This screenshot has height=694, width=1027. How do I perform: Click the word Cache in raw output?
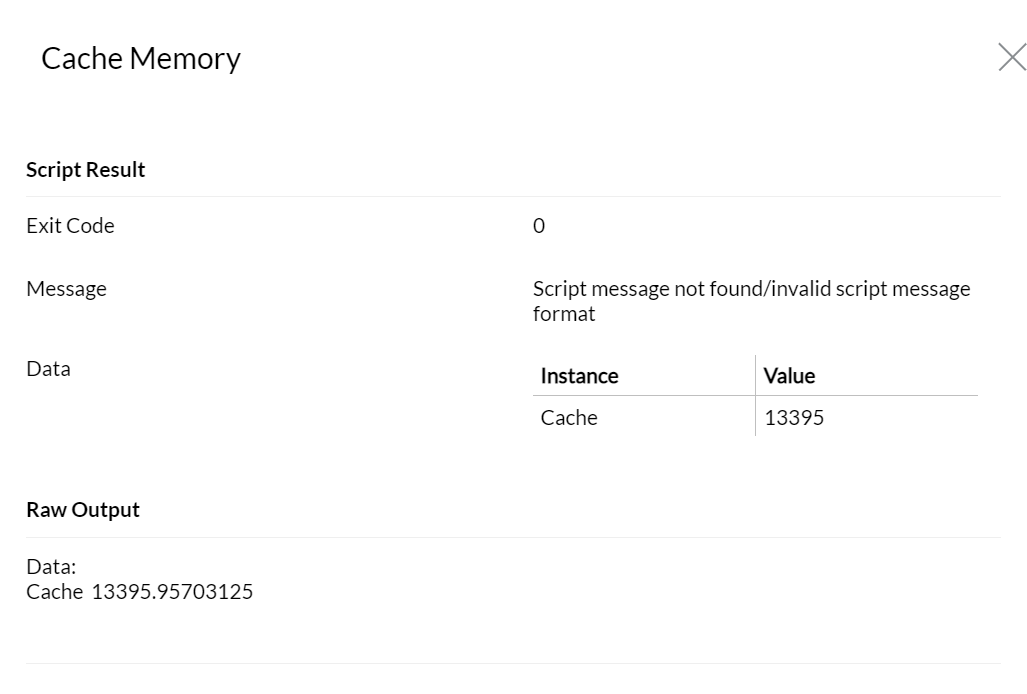[54, 592]
